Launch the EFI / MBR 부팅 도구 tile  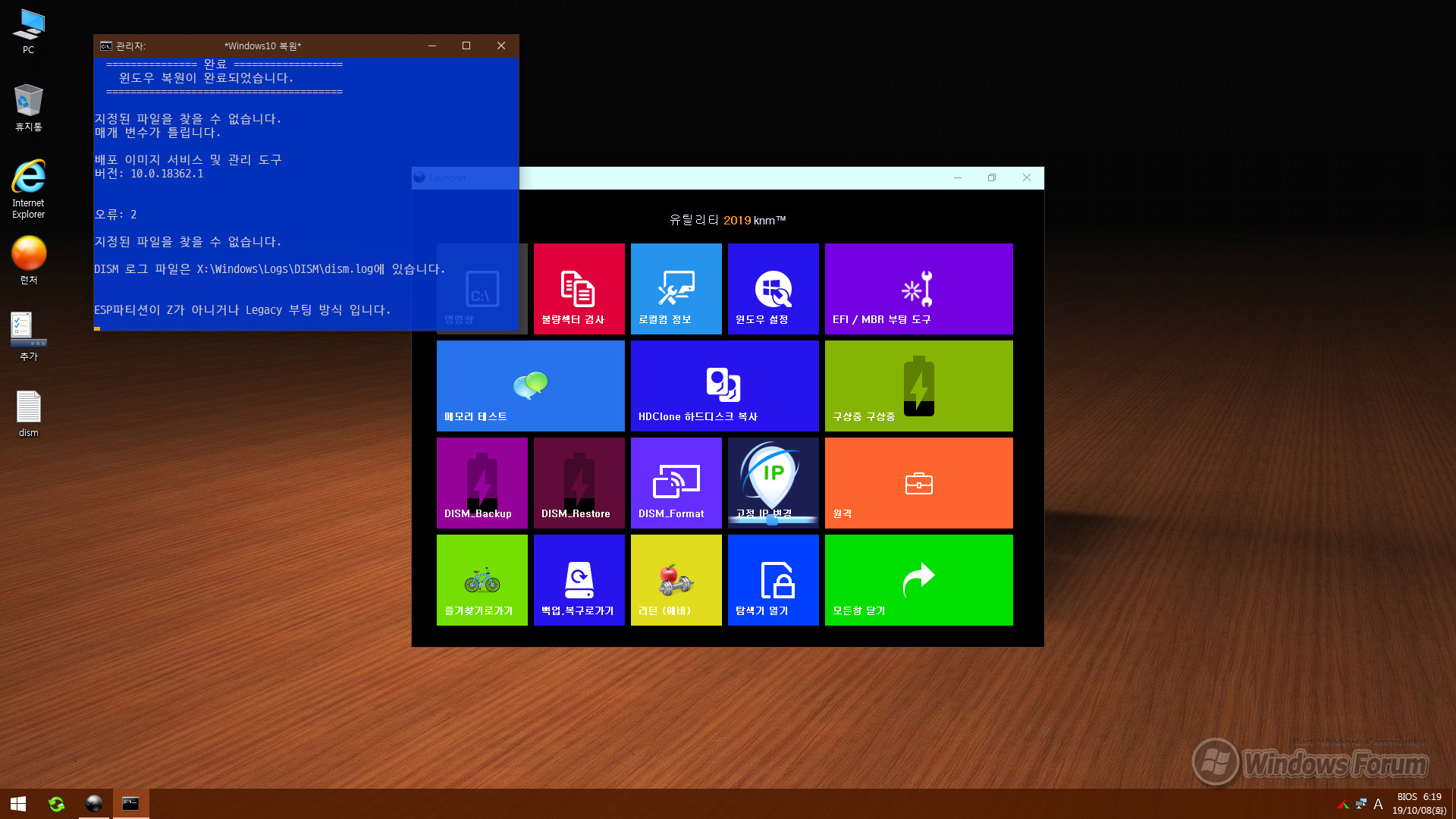click(918, 288)
